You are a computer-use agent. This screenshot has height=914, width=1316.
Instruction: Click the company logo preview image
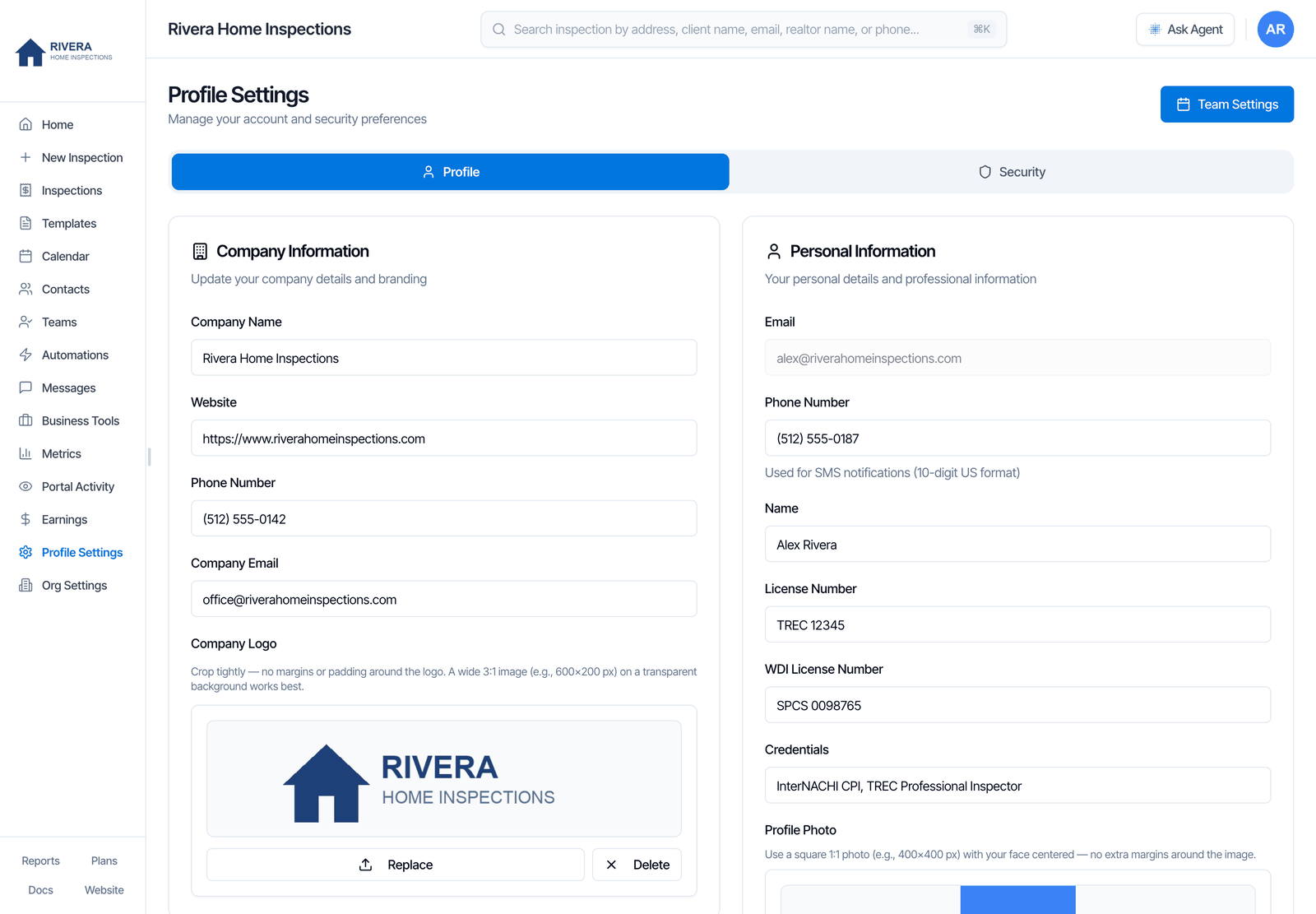click(444, 779)
